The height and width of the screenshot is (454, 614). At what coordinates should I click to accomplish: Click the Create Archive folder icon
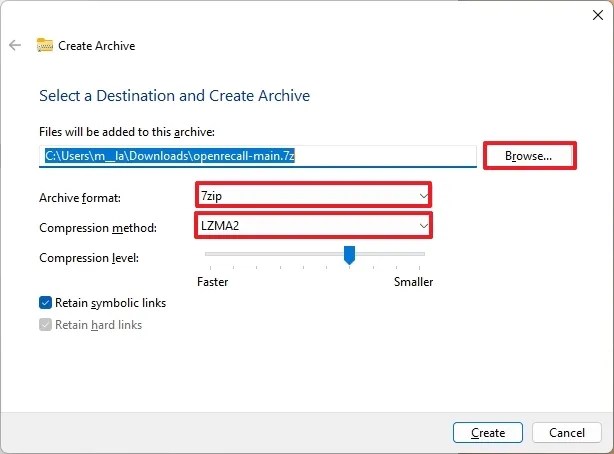[x=45, y=45]
